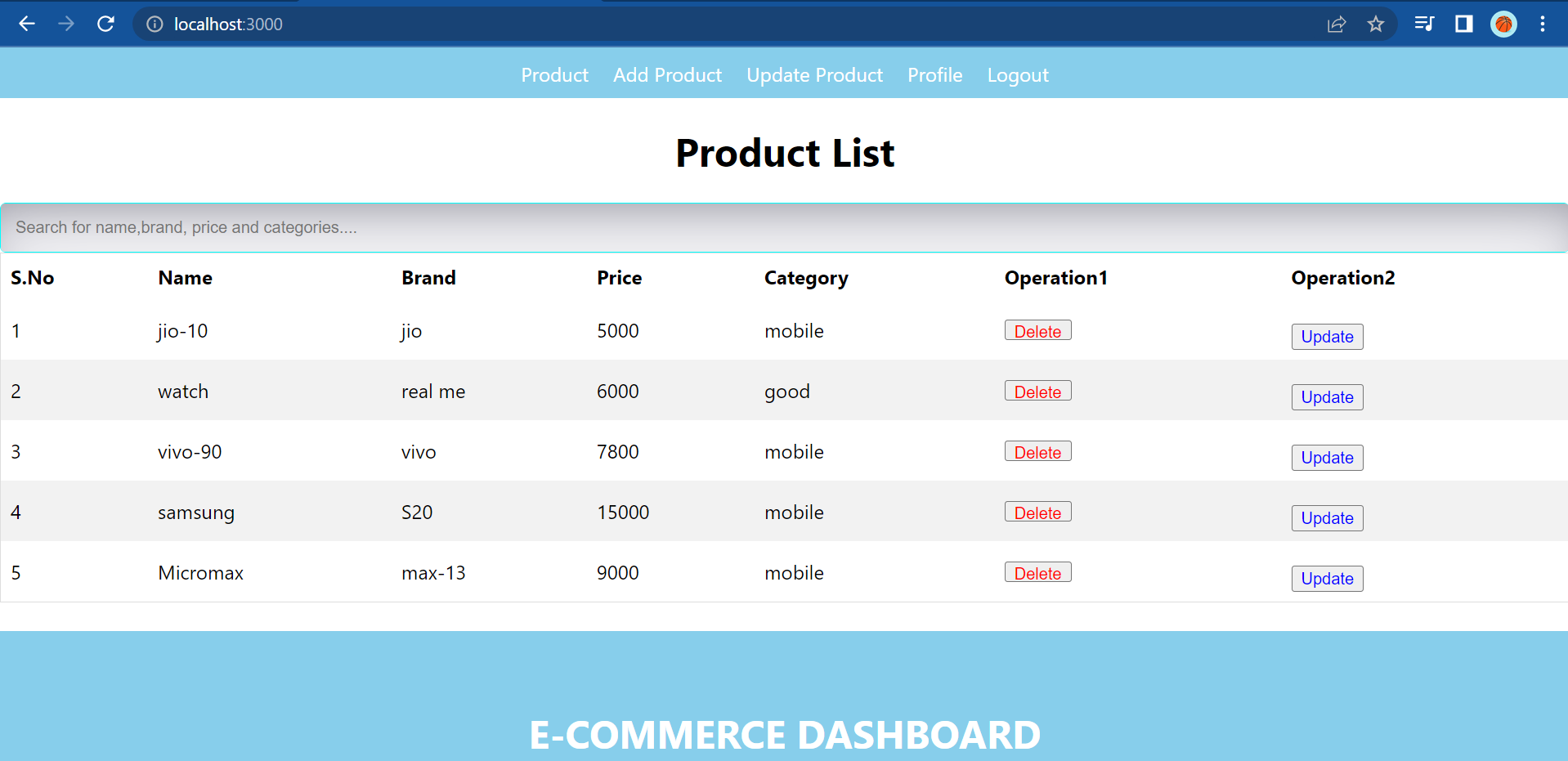Update the watch product row
The height and width of the screenshot is (761, 1568).
[x=1327, y=397]
